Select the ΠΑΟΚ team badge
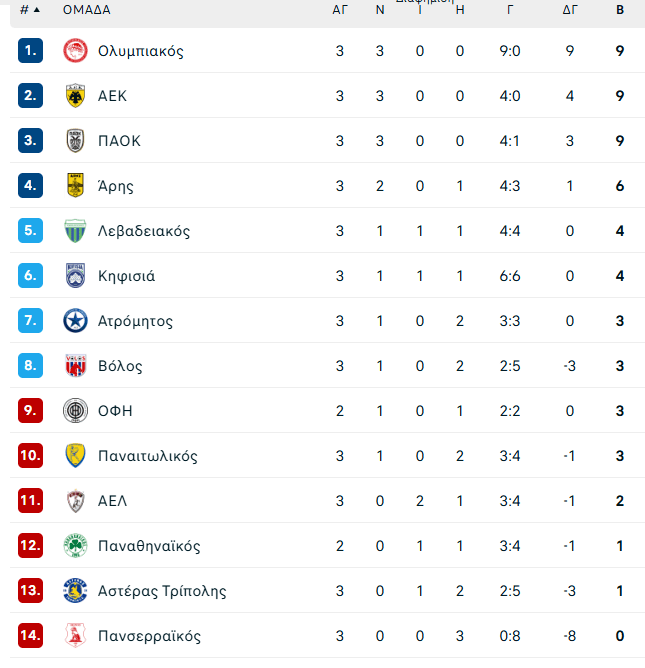This screenshot has width=645, height=668. (x=75, y=141)
